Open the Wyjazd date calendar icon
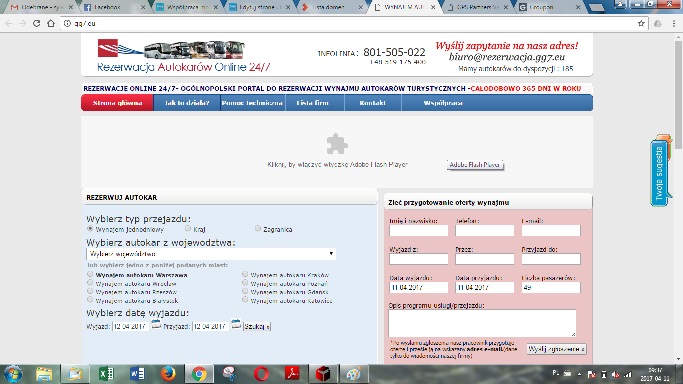 click(x=156, y=324)
